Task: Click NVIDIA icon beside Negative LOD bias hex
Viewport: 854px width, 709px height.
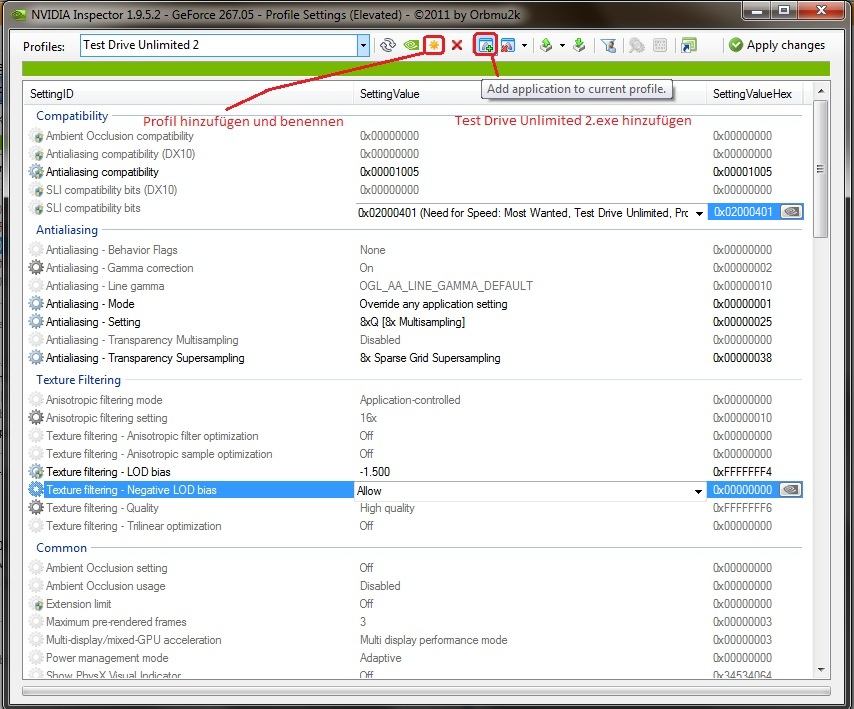Action: tap(790, 490)
